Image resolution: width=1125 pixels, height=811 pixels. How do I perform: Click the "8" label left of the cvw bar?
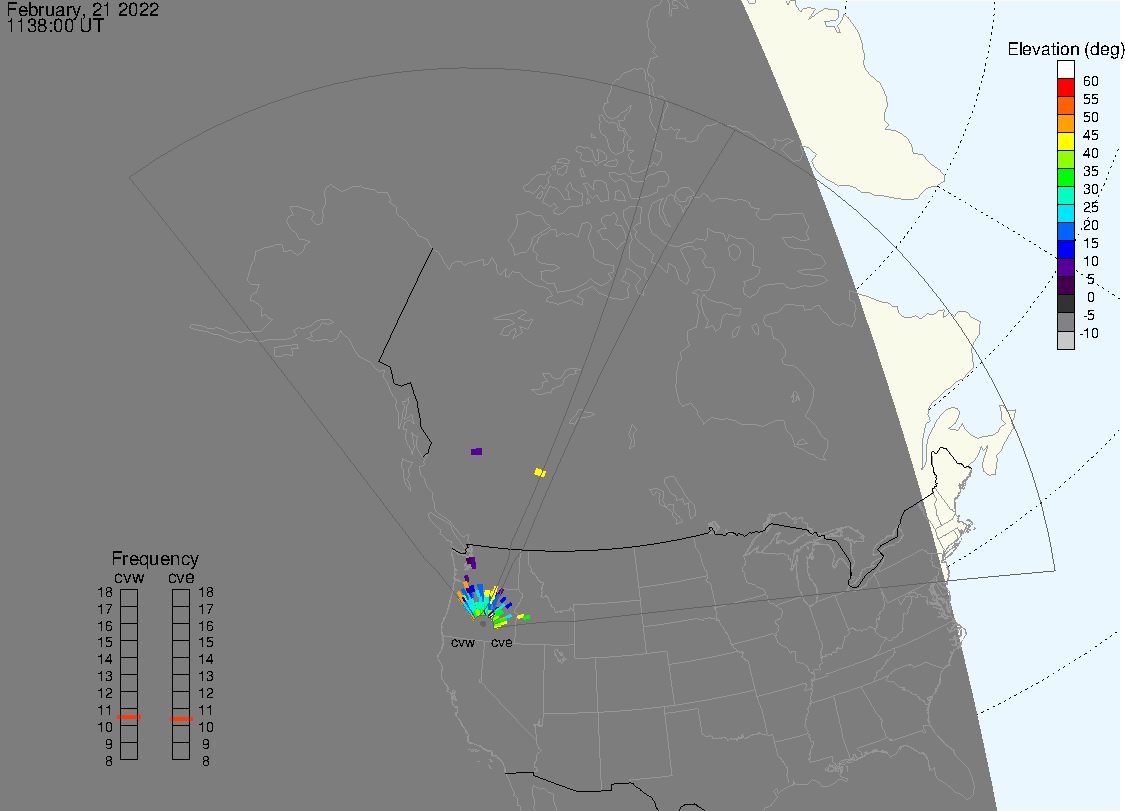point(109,761)
